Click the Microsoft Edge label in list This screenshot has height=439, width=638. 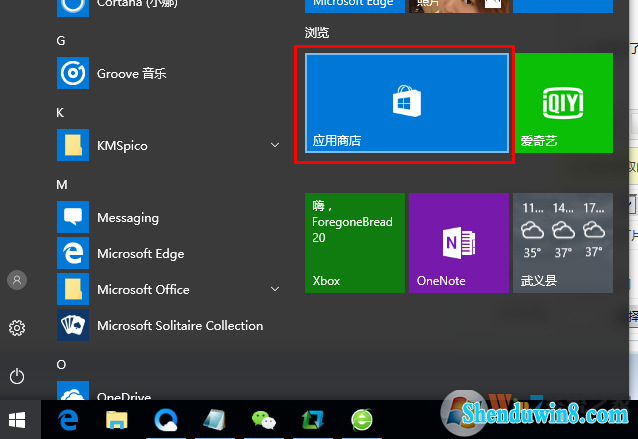point(140,254)
